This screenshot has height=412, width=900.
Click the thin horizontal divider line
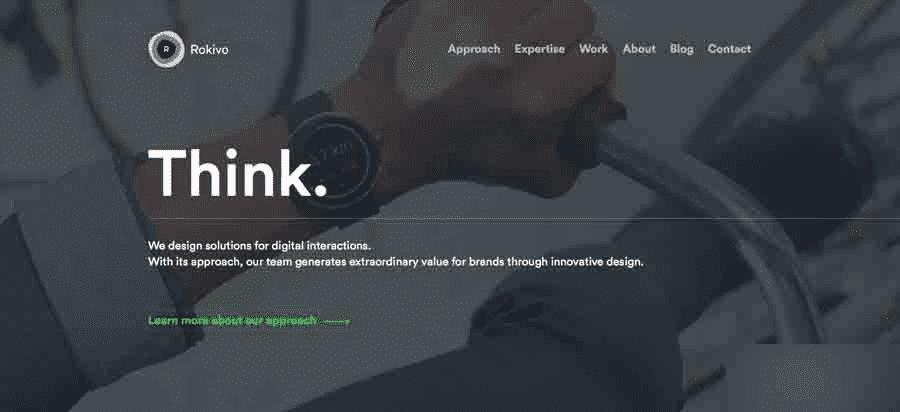click(x=523, y=219)
